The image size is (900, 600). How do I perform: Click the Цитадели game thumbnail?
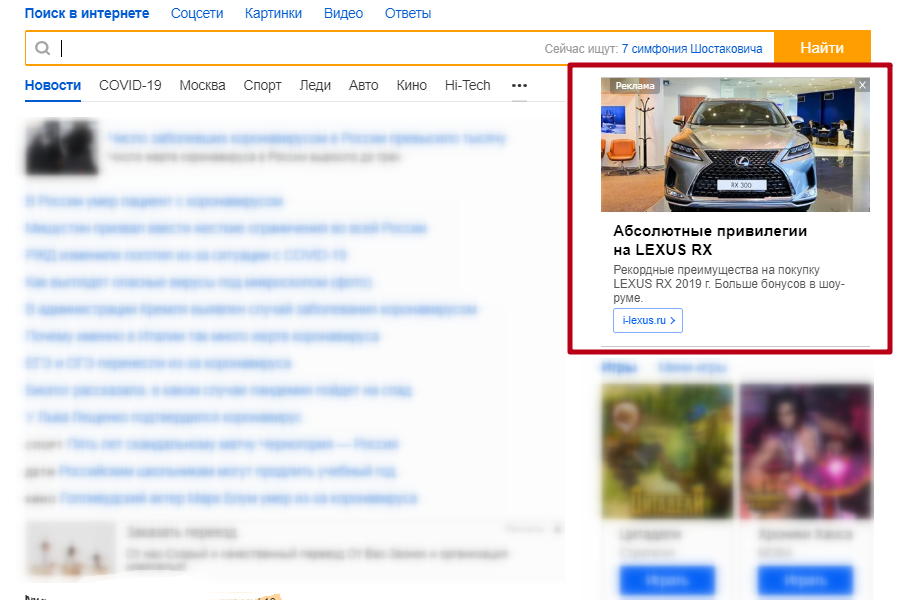coord(666,450)
